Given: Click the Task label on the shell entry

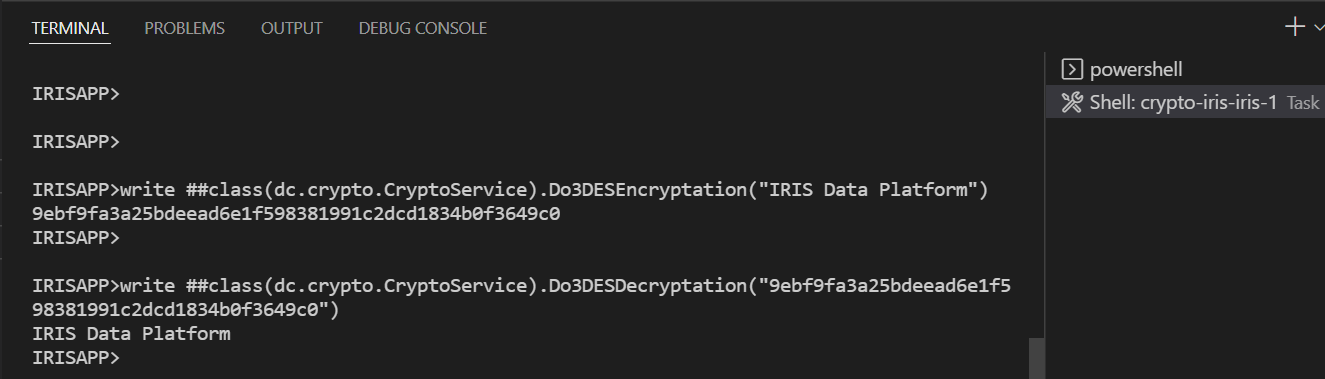Looking at the screenshot, I should point(1303,103).
